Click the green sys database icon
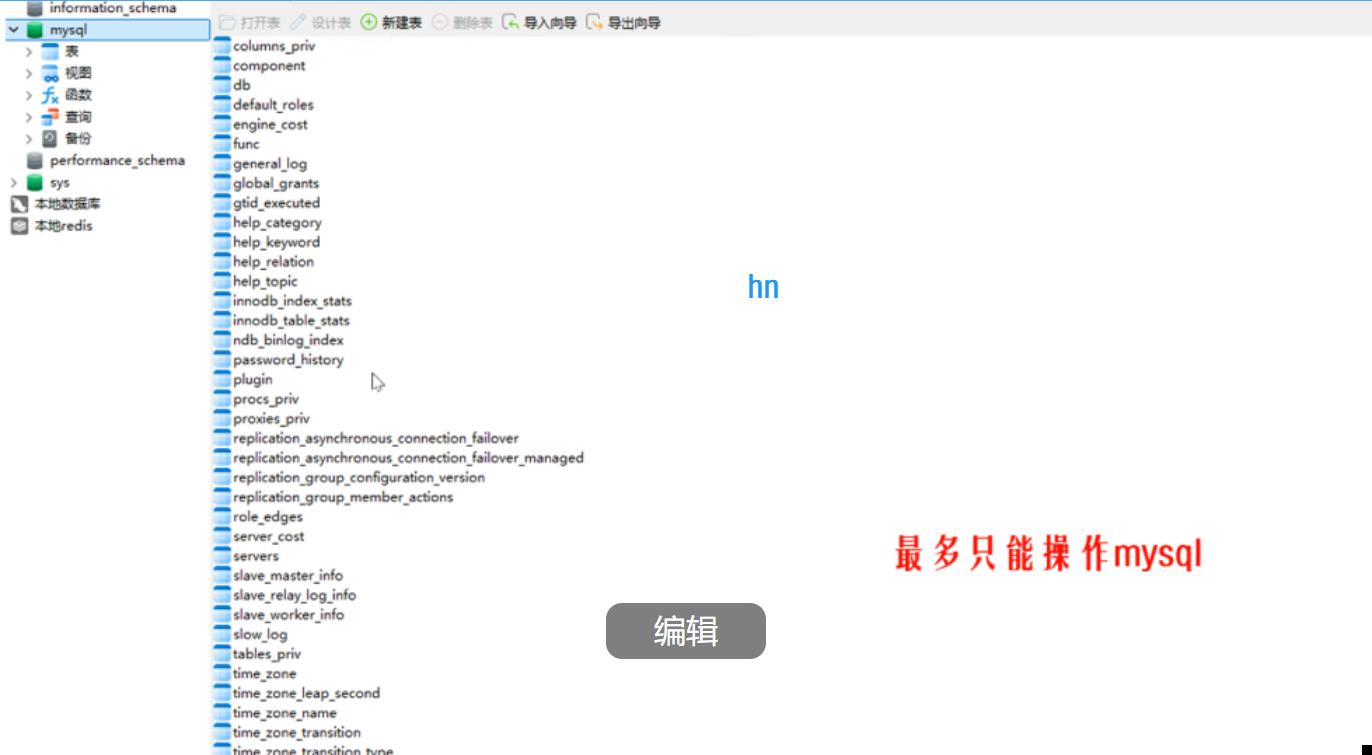The height and width of the screenshot is (755, 1372). [x=35, y=183]
